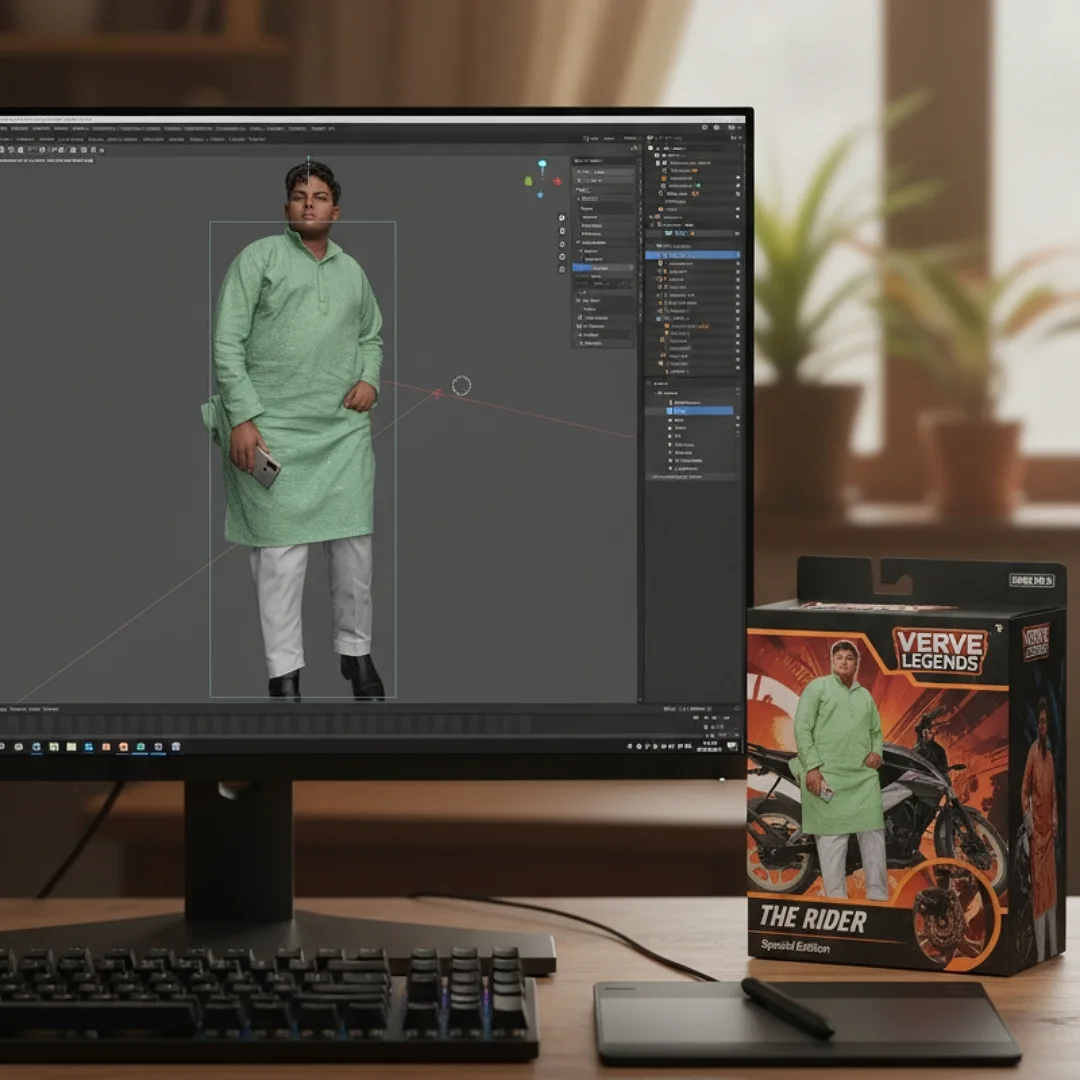The height and width of the screenshot is (1080, 1080).
Task: Toggle visibility of the last outliner row
Action: coord(737,366)
